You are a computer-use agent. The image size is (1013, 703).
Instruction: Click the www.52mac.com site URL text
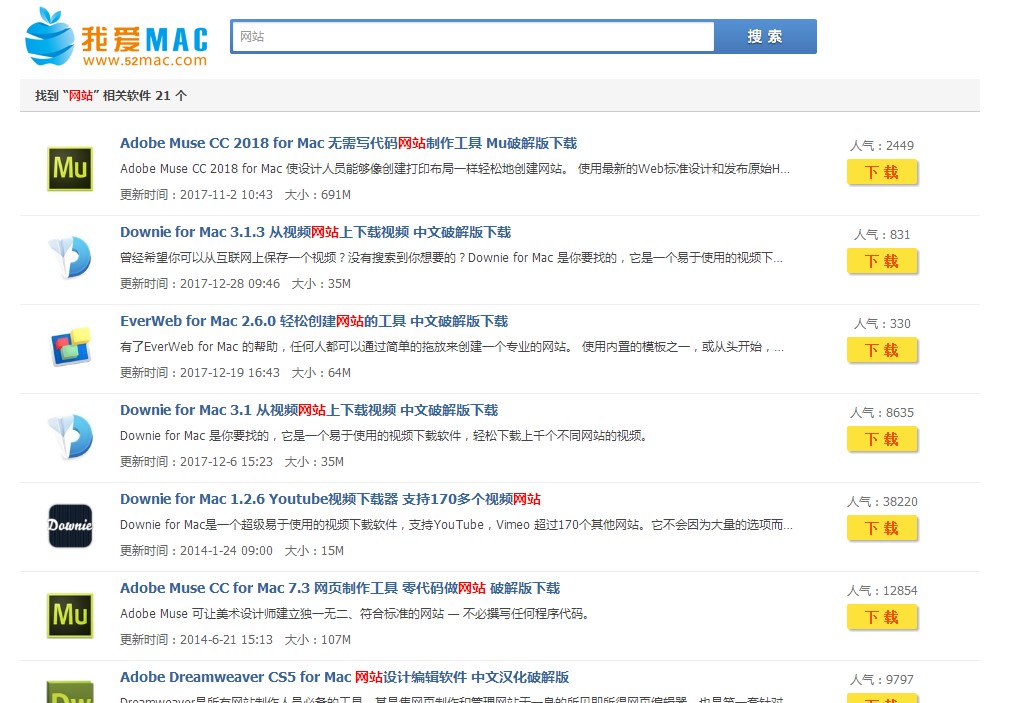point(145,61)
